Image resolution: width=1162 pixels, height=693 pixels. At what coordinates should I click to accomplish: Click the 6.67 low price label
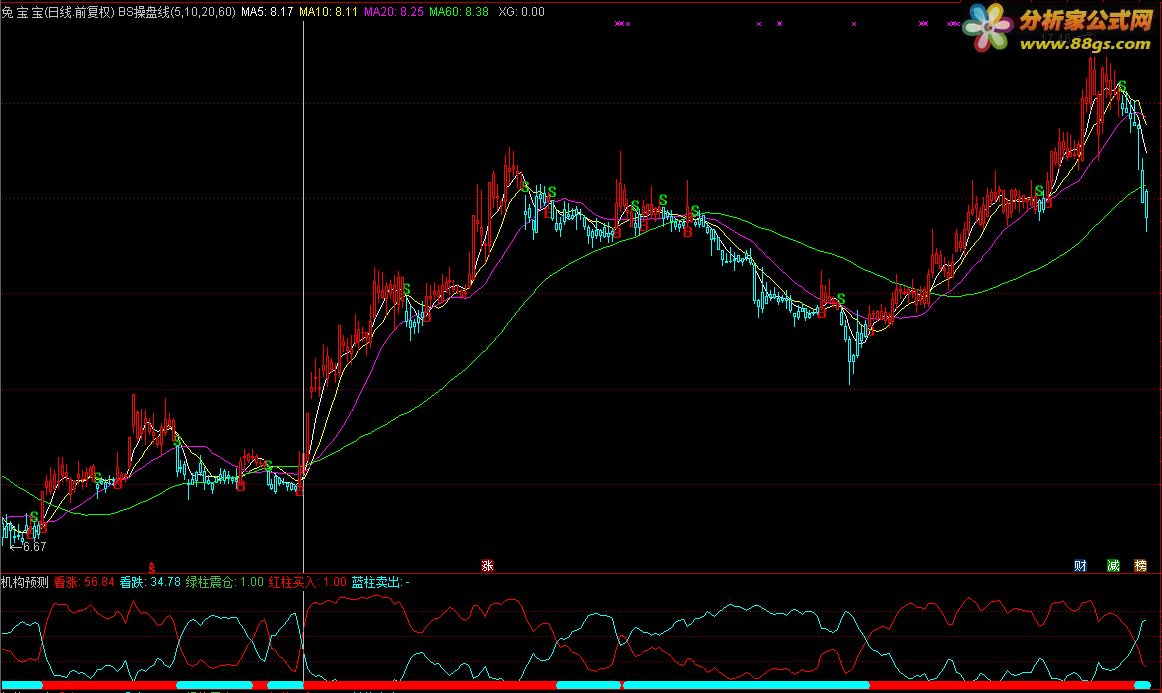click(x=28, y=547)
